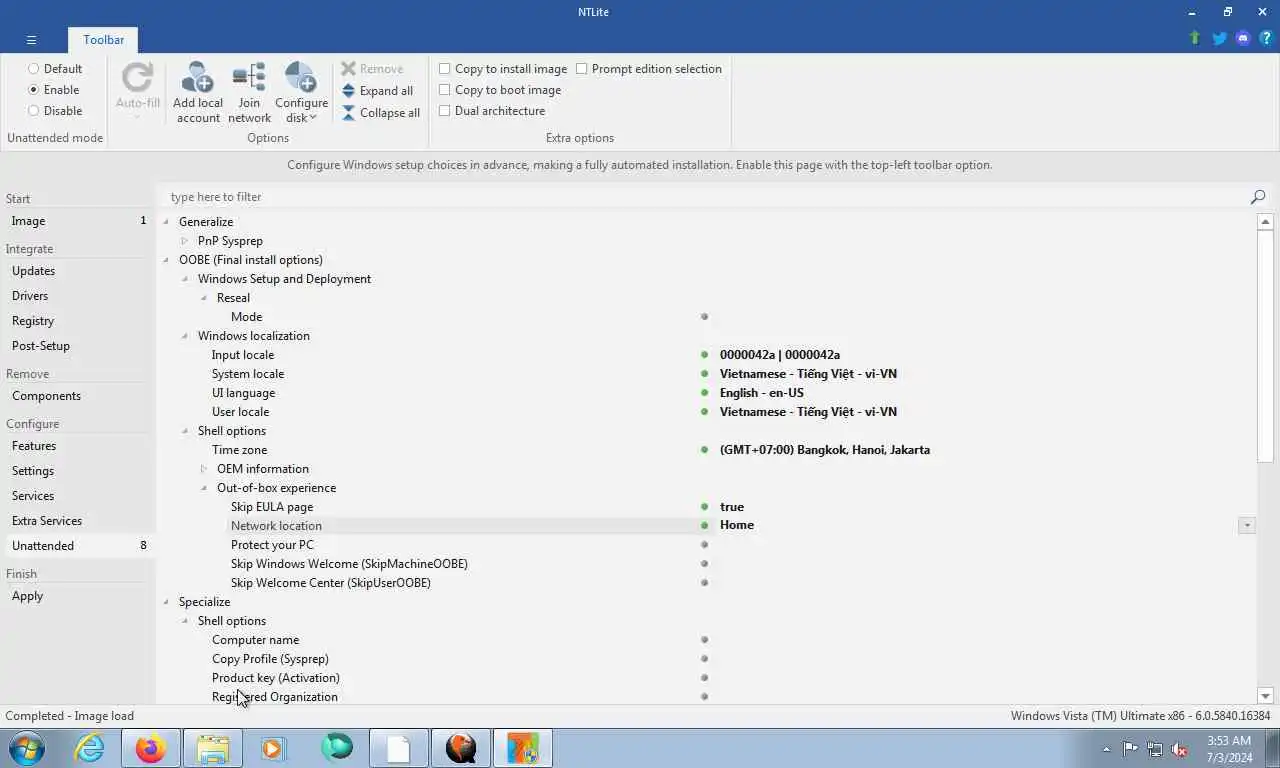Click the muted volume tray icon
Screen dimensions: 1280x768
point(1179,749)
